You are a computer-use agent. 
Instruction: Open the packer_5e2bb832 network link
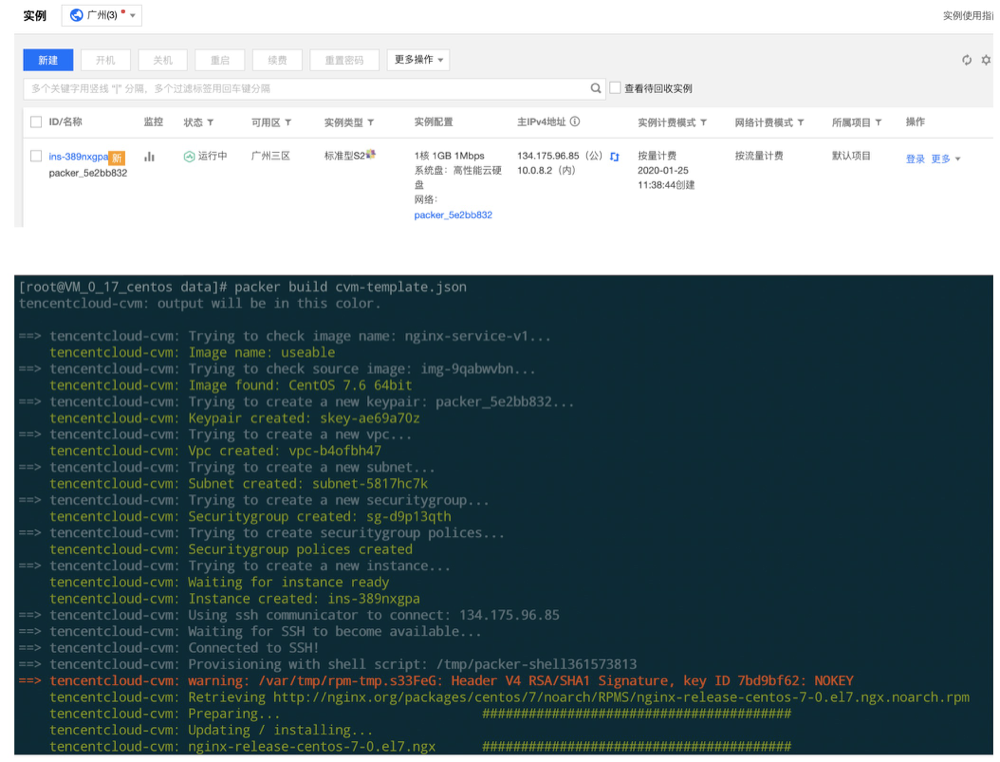click(x=453, y=215)
